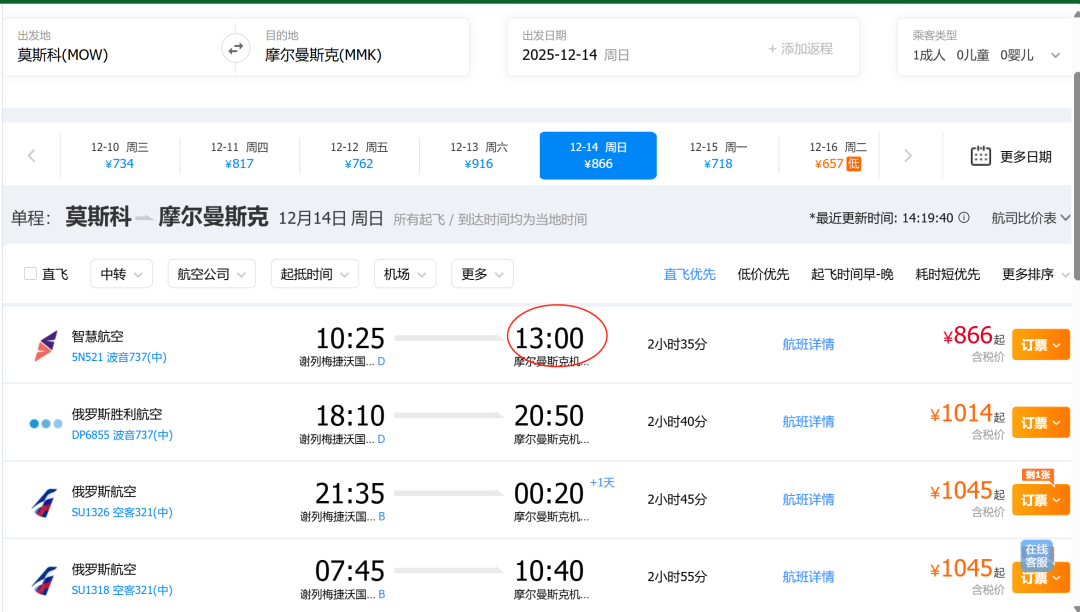The width and height of the screenshot is (1080, 612).
Task: Open 航班详情 for the 21:35 flight
Action: 808,499
